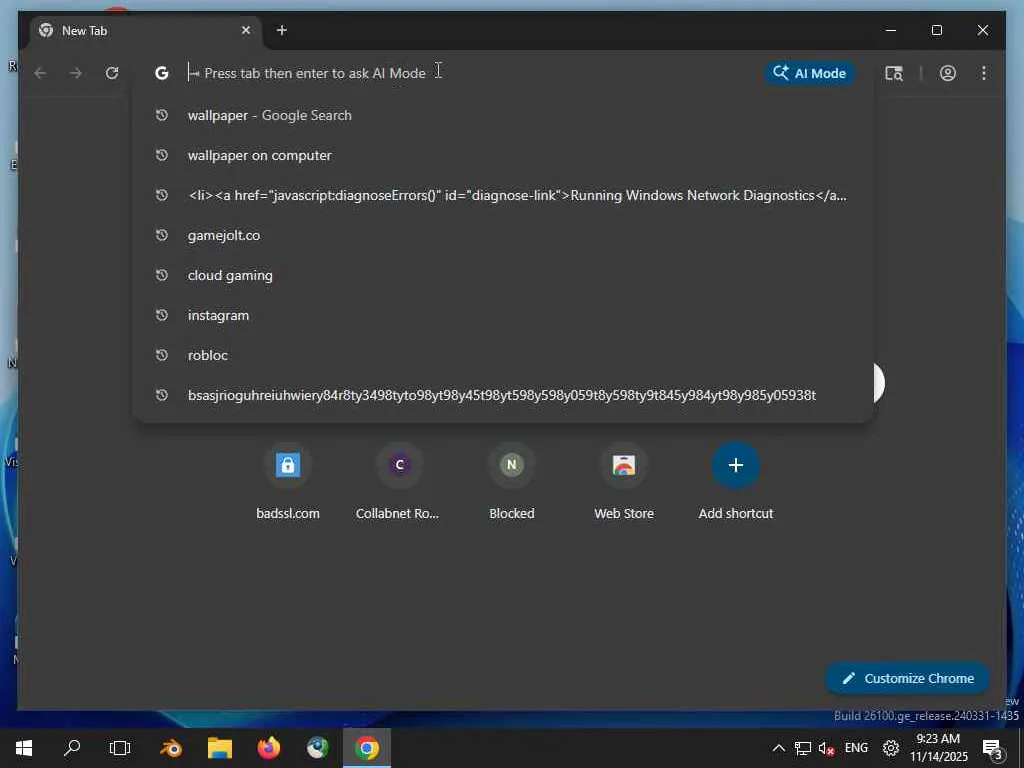Screen dimensions: 1024x768
Task: Open the settings gear in the system tray
Action: [891, 748]
